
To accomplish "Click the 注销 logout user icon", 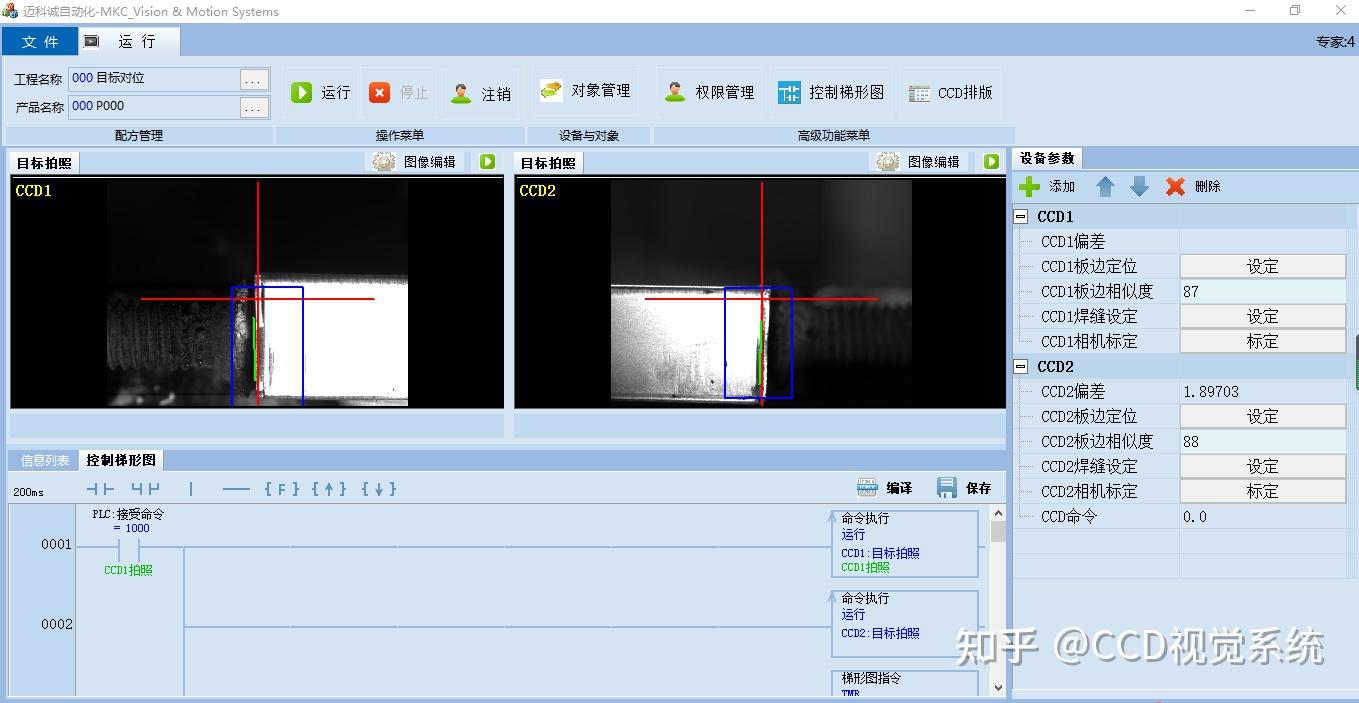I will 461,93.
